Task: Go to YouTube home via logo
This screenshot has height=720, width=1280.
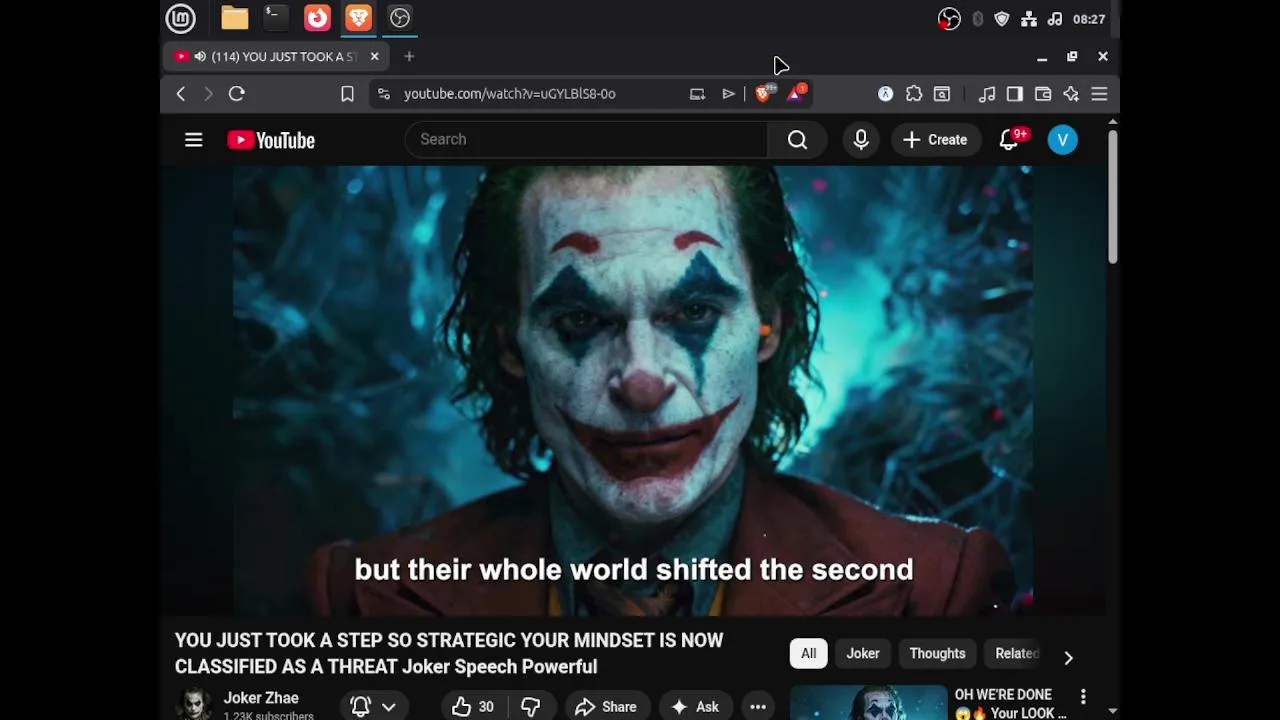Action: (271, 140)
